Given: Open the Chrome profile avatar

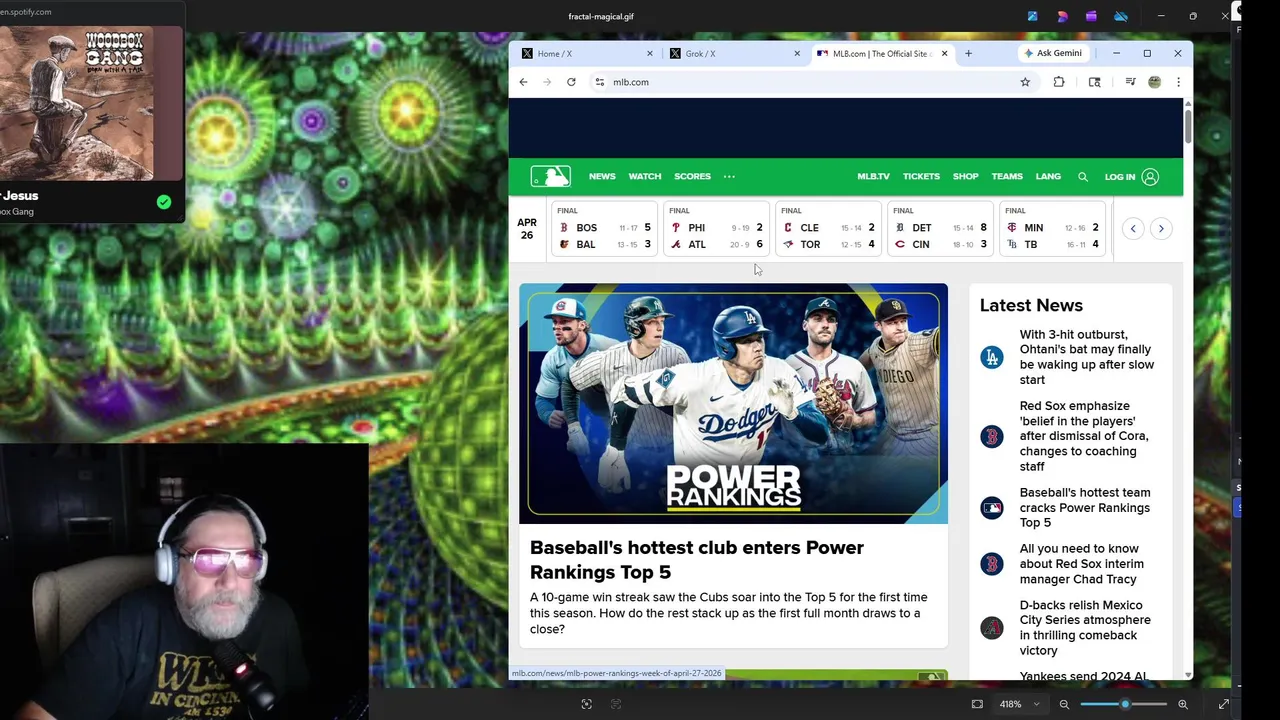Looking at the screenshot, I should click(1154, 82).
